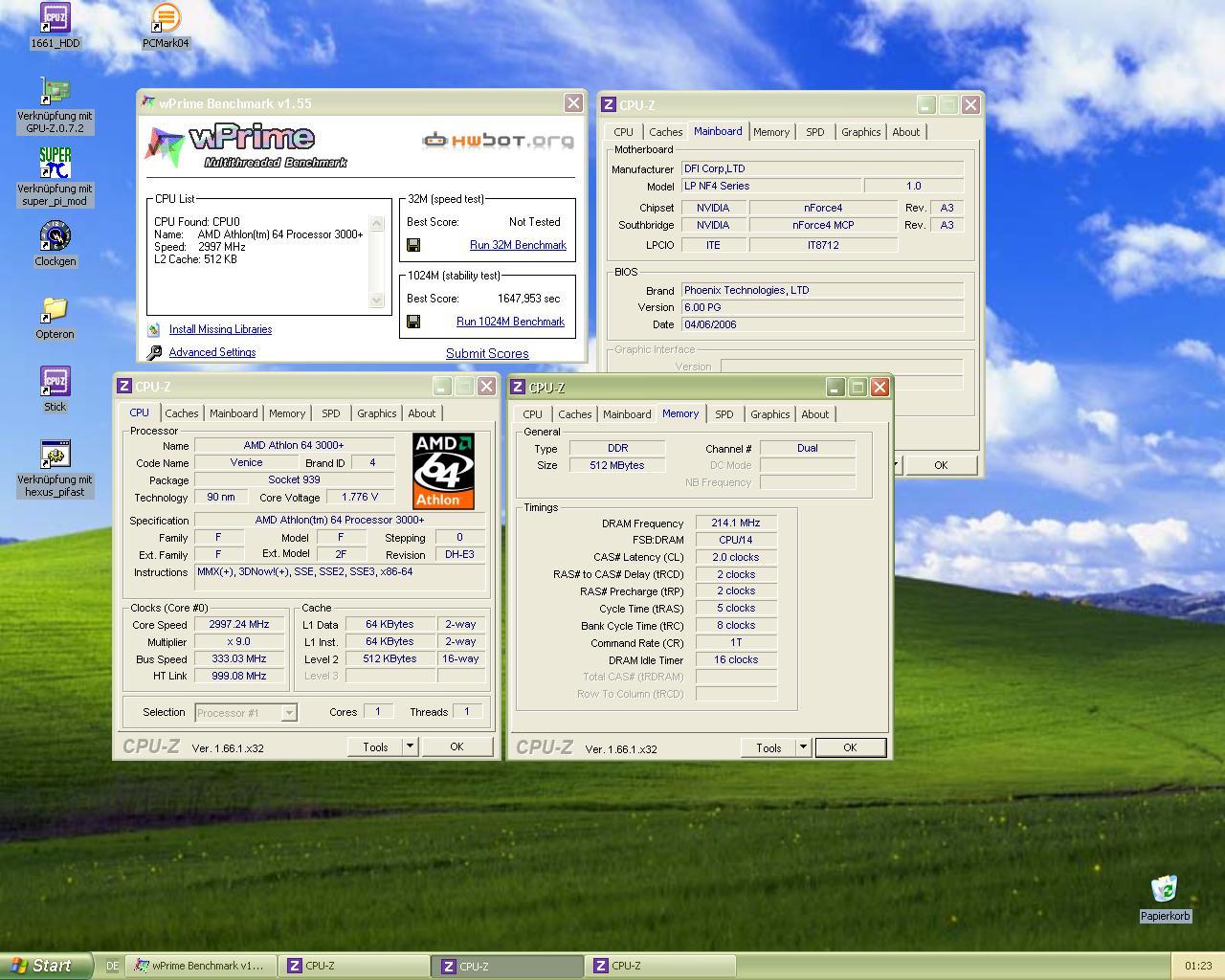Click the Tools button in the Memory window

768,747
